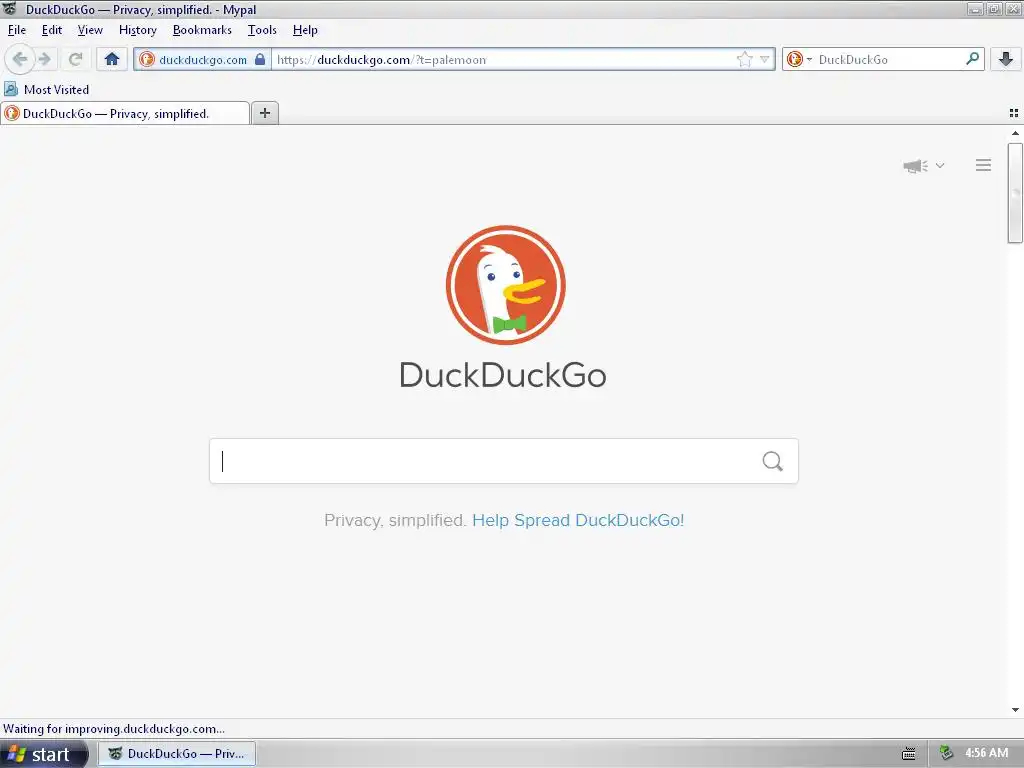Click the toolbar search magnifier icon

(972, 59)
